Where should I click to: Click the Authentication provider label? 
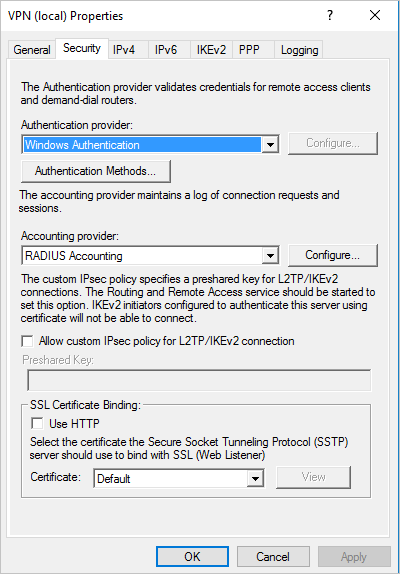pos(77,125)
